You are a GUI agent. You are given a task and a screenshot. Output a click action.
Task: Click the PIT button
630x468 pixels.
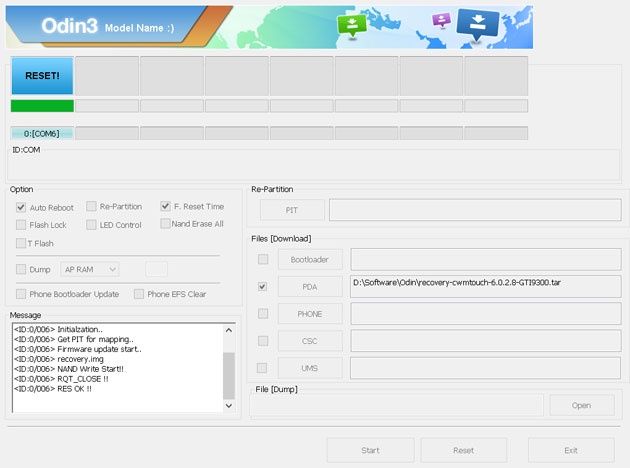point(292,210)
